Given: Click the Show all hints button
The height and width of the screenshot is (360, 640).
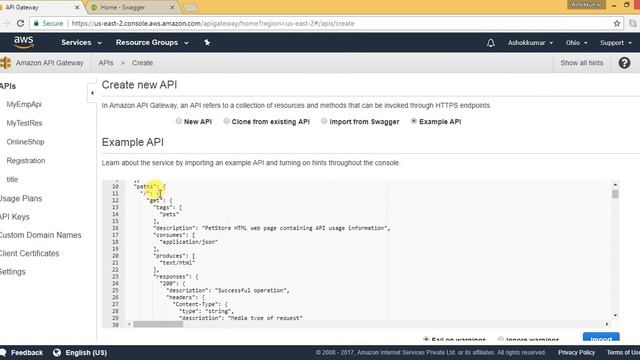Looking at the screenshot, I should pos(582,63).
